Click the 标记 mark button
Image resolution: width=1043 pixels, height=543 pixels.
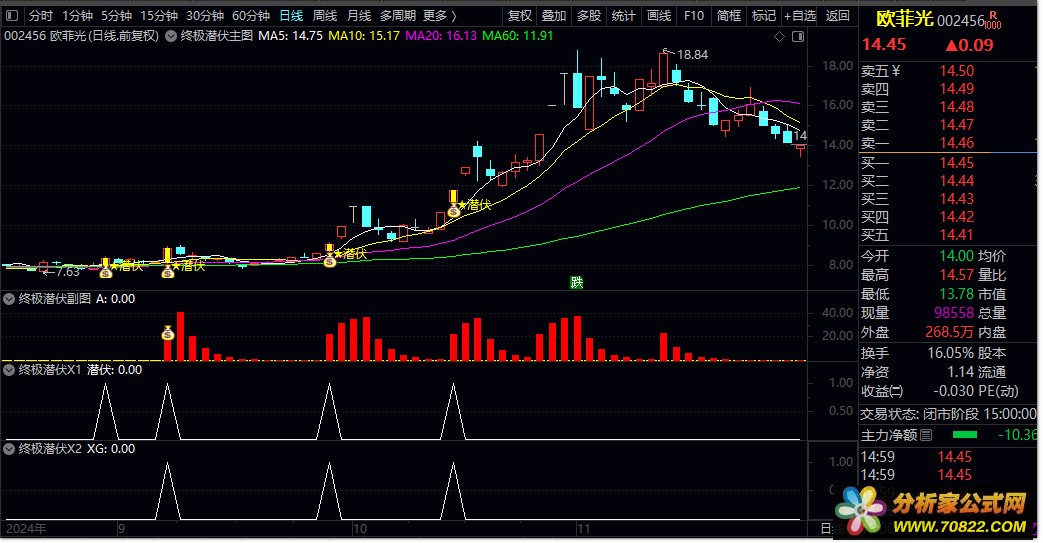[x=764, y=15]
